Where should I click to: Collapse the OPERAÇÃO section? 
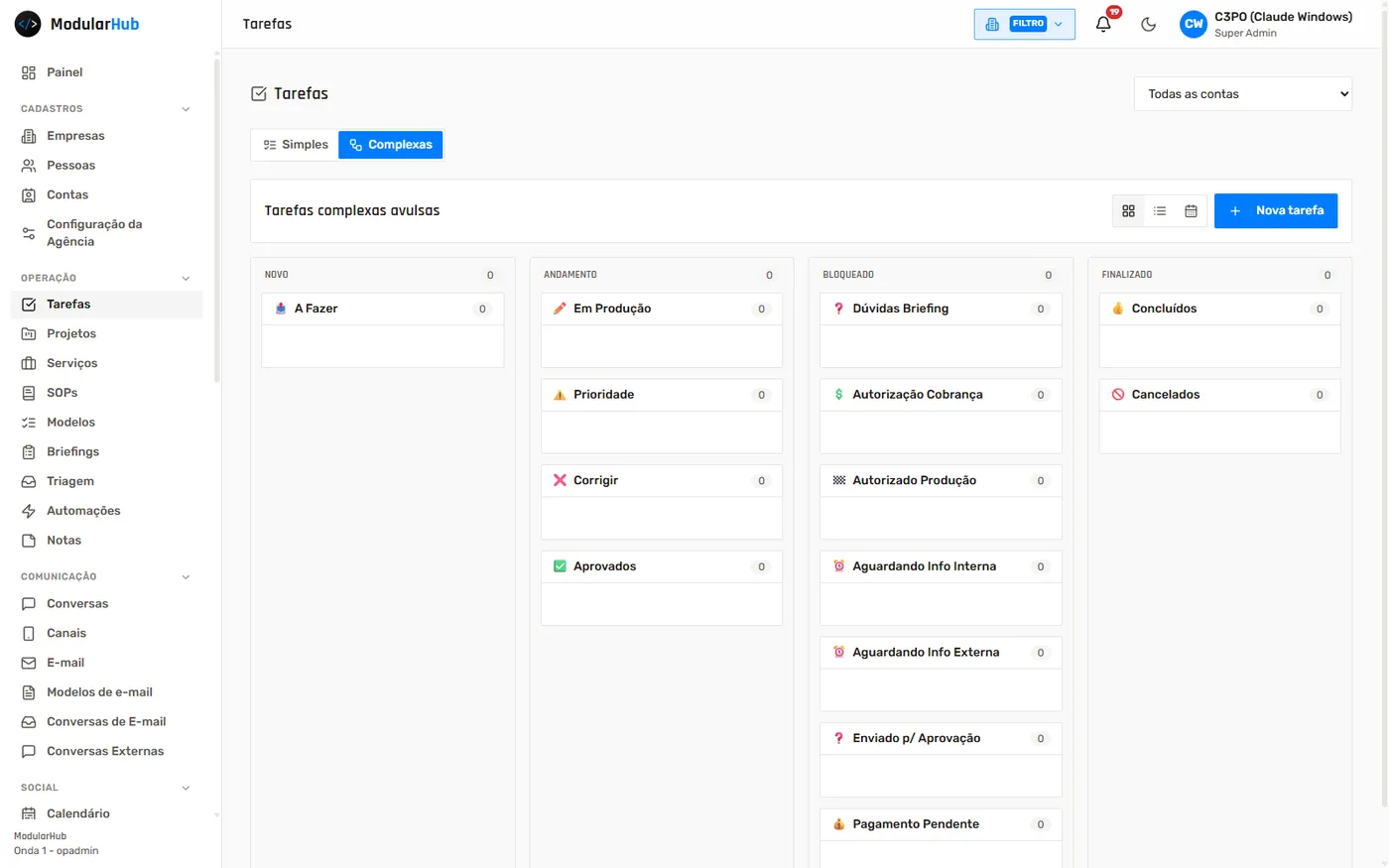click(186, 279)
